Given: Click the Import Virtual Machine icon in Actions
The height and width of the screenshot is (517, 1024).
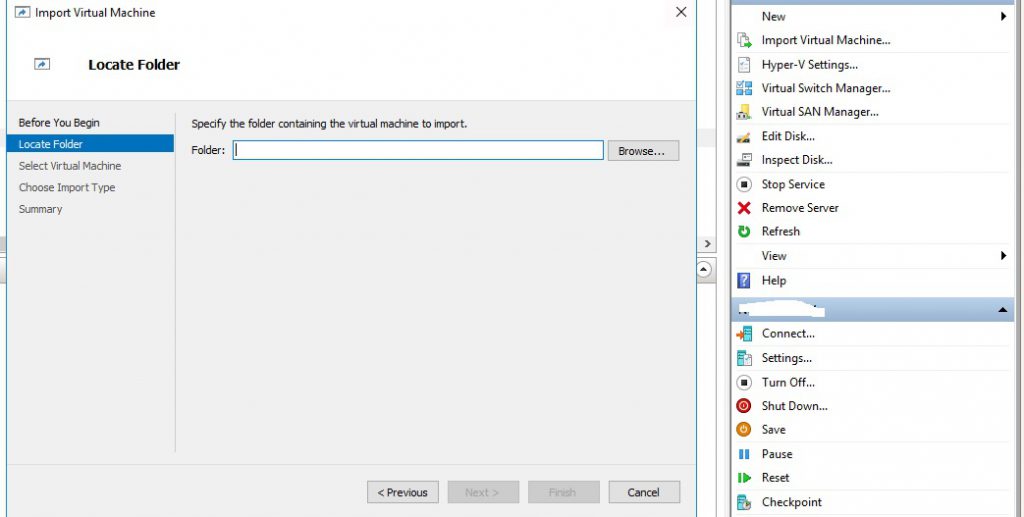Looking at the screenshot, I should 744,41.
